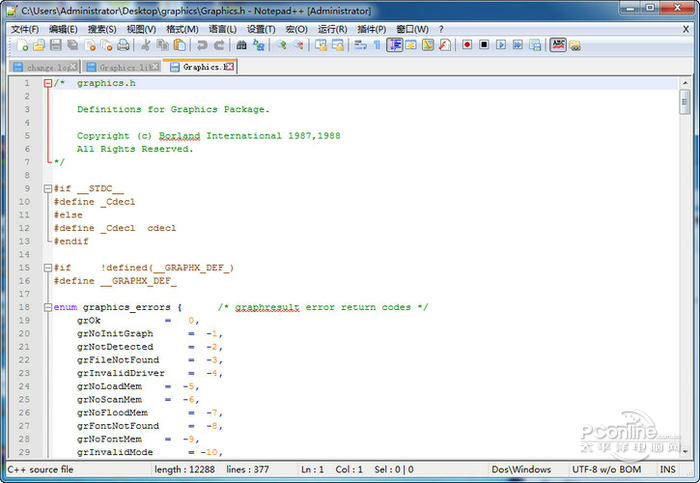
Task: Close the active Graphics.h tab
Action: click(x=230, y=67)
